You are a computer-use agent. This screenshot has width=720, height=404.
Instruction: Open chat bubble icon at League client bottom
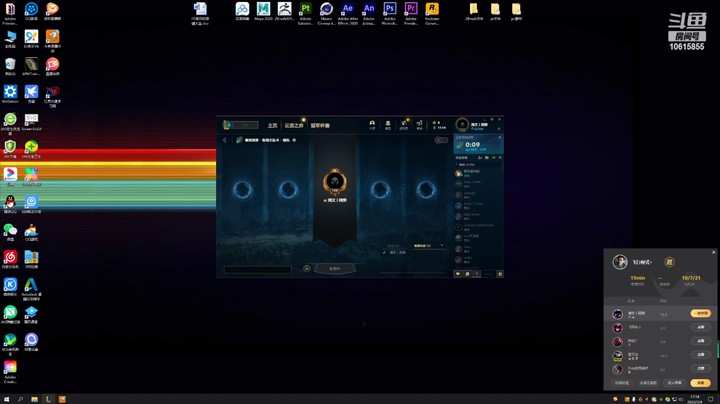(458, 274)
